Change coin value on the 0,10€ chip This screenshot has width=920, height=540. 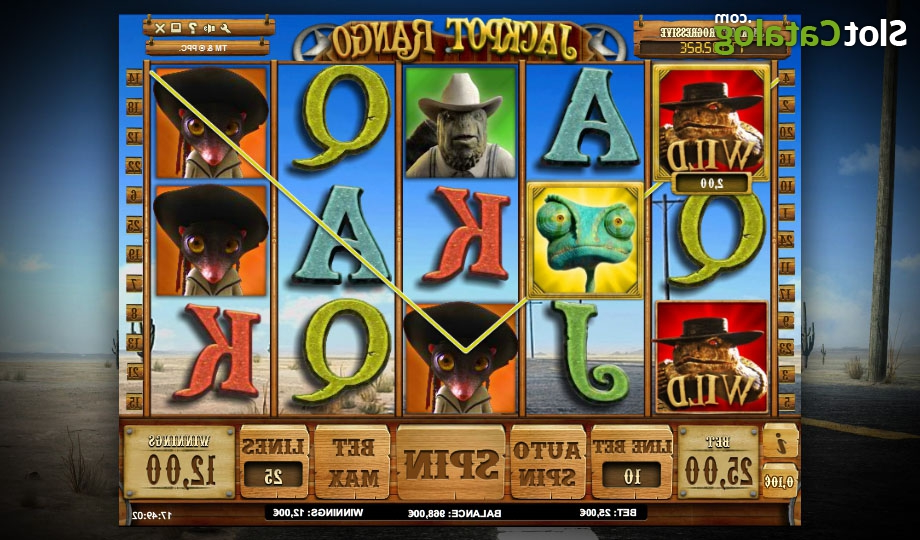[780, 481]
